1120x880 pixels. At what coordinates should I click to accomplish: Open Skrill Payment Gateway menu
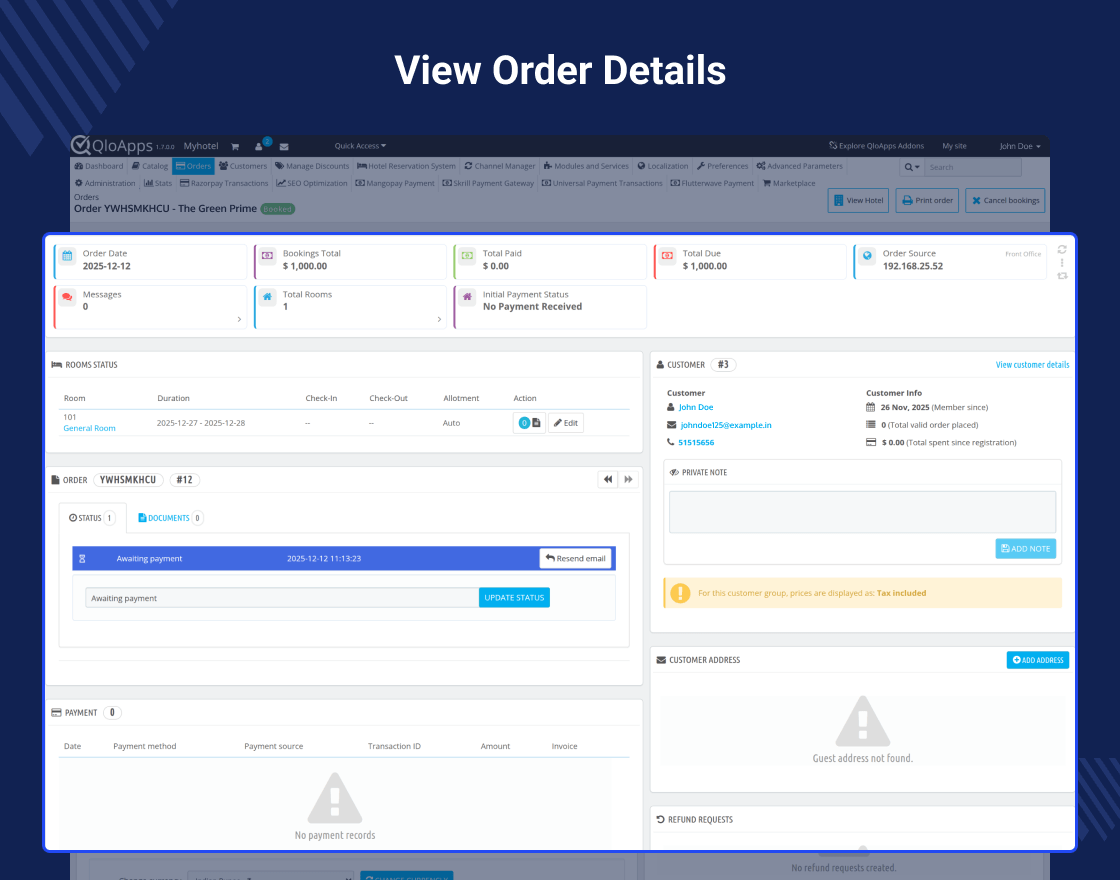488,183
